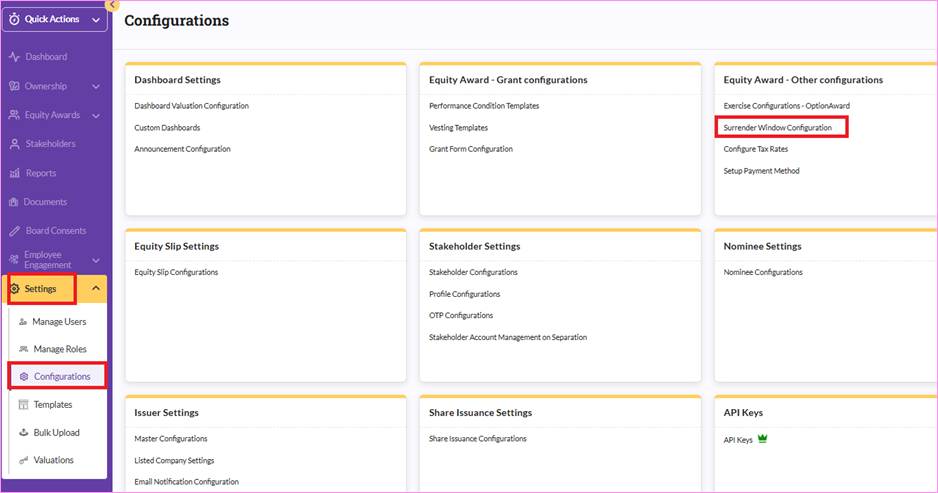Open Vesting Templates link

[458, 127]
